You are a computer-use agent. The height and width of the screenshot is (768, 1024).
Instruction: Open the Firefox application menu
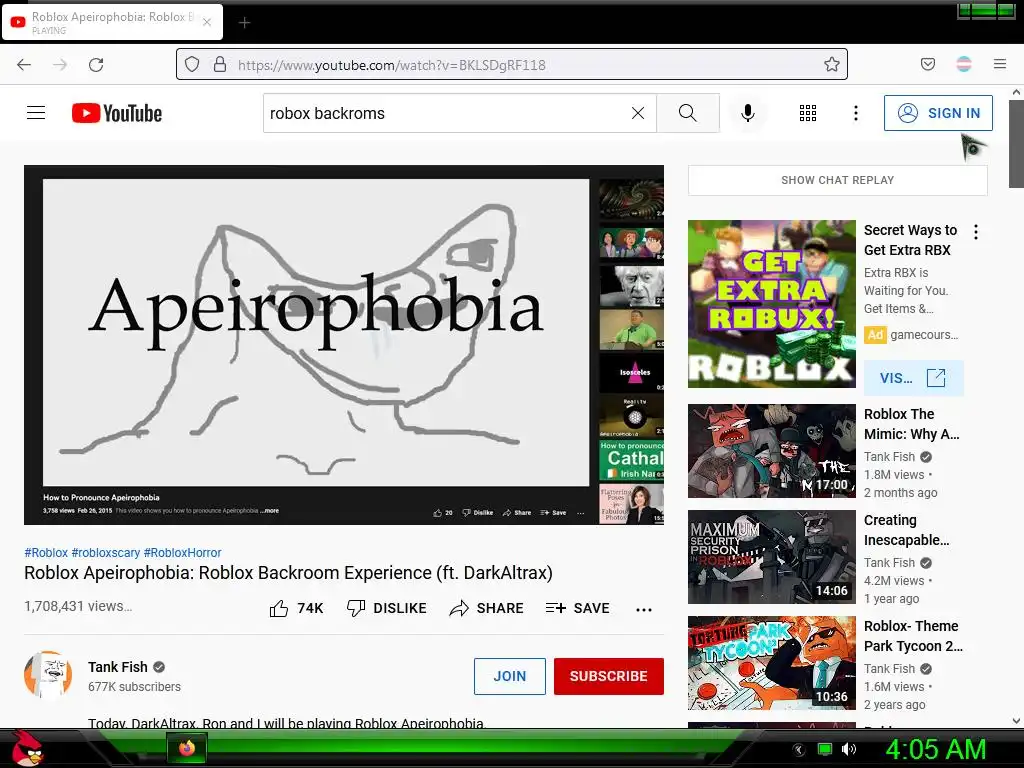click(1000, 64)
